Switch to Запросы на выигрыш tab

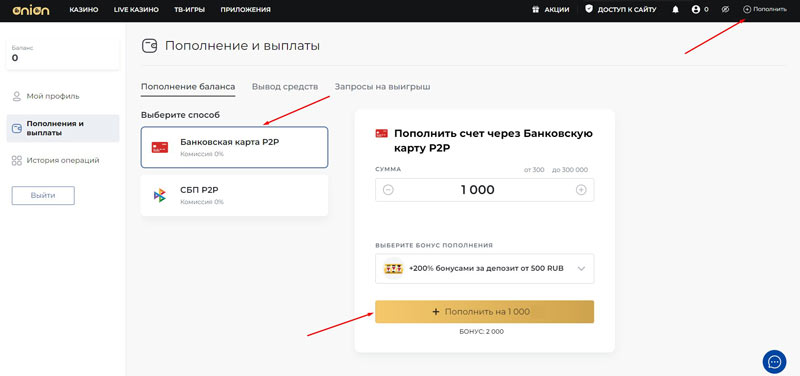382,87
